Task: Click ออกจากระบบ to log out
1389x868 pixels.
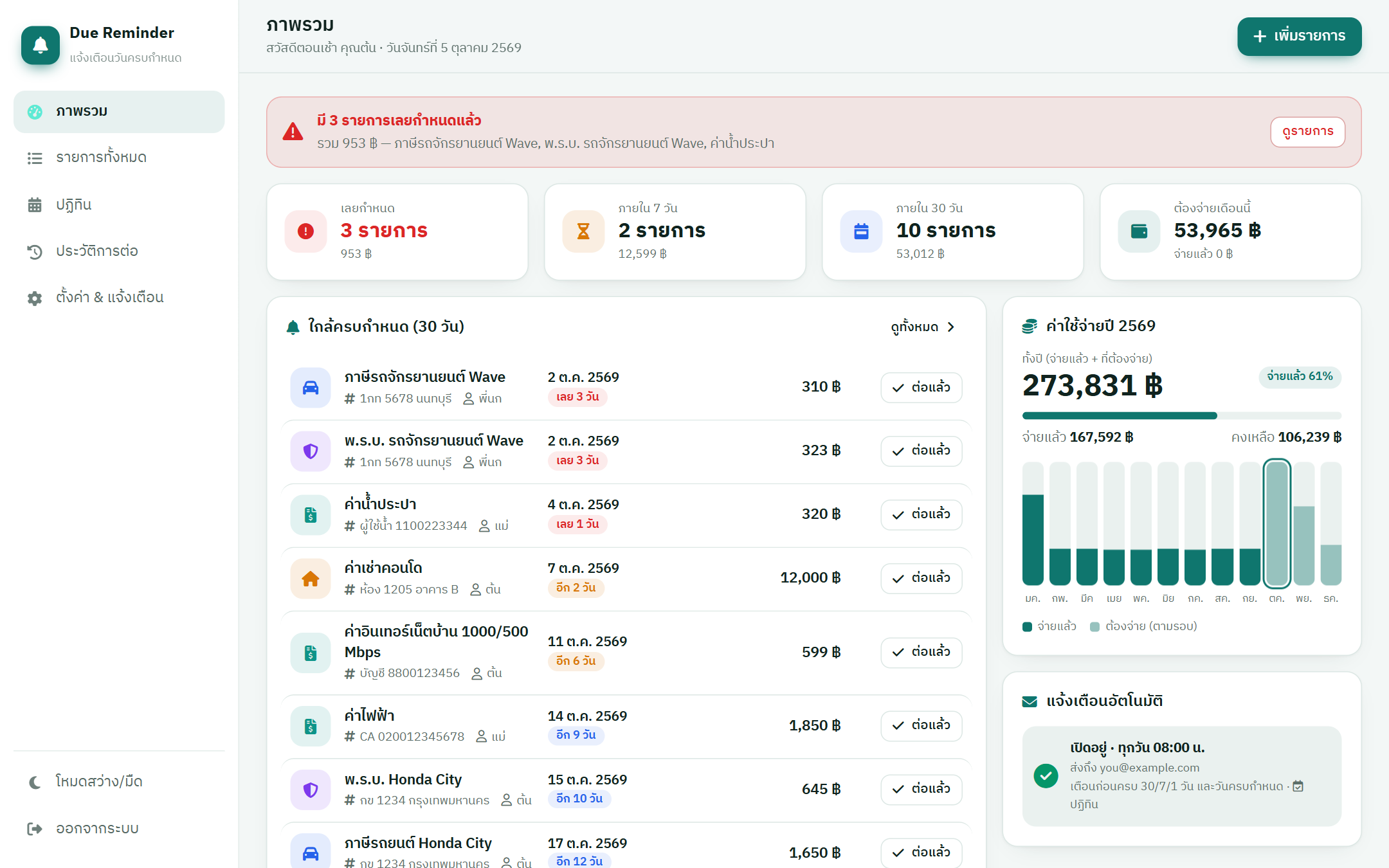Action: 119,829
